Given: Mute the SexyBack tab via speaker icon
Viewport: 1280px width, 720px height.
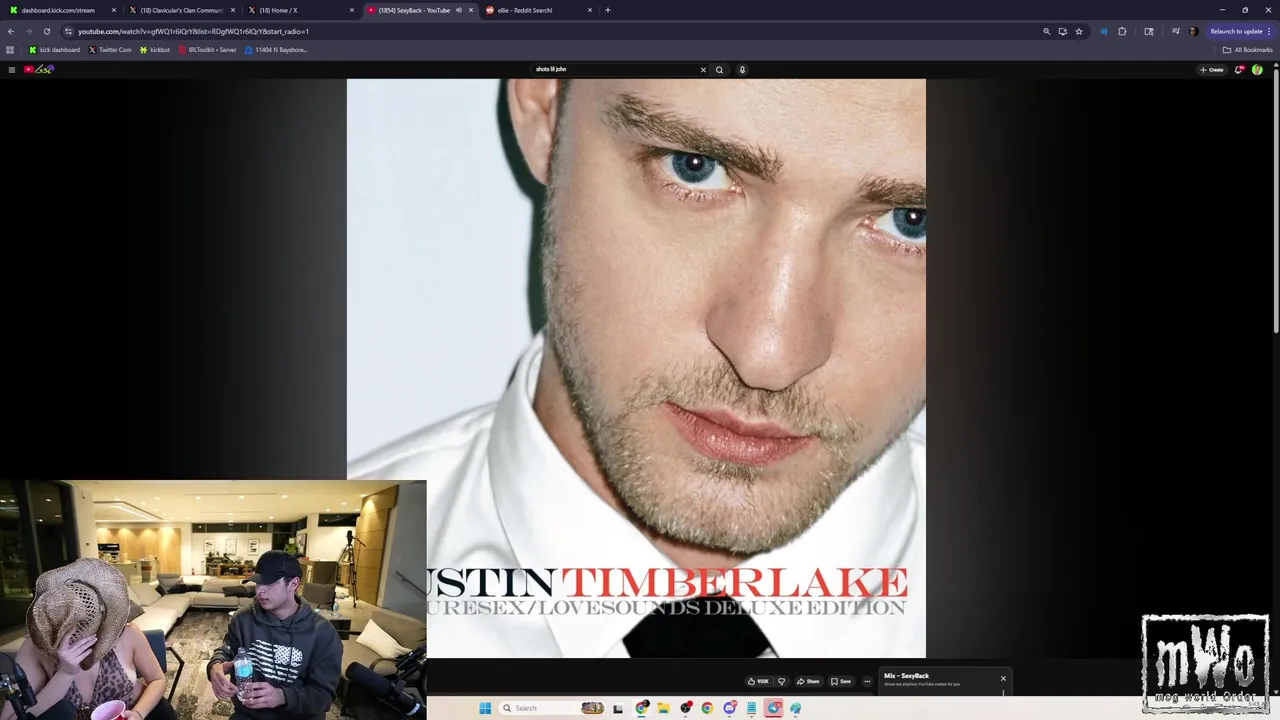Looking at the screenshot, I should pos(459,10).
